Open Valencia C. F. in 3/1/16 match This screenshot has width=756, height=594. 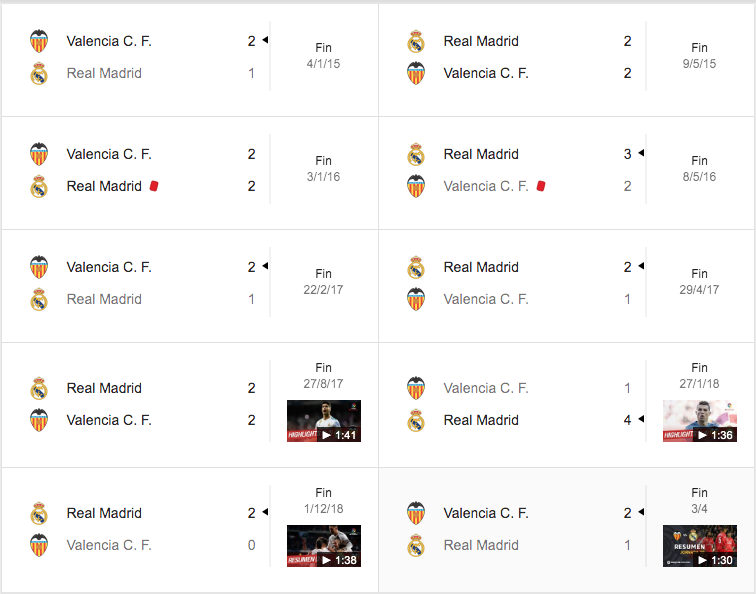(x=109, y=154)
